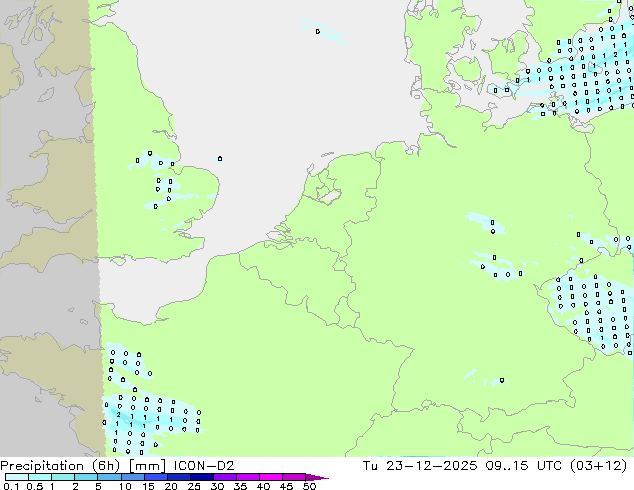The height and width of the screenshot is (490, 634).
Task: Click the legend segment between 10 and 15
Action: pos(134,477)
